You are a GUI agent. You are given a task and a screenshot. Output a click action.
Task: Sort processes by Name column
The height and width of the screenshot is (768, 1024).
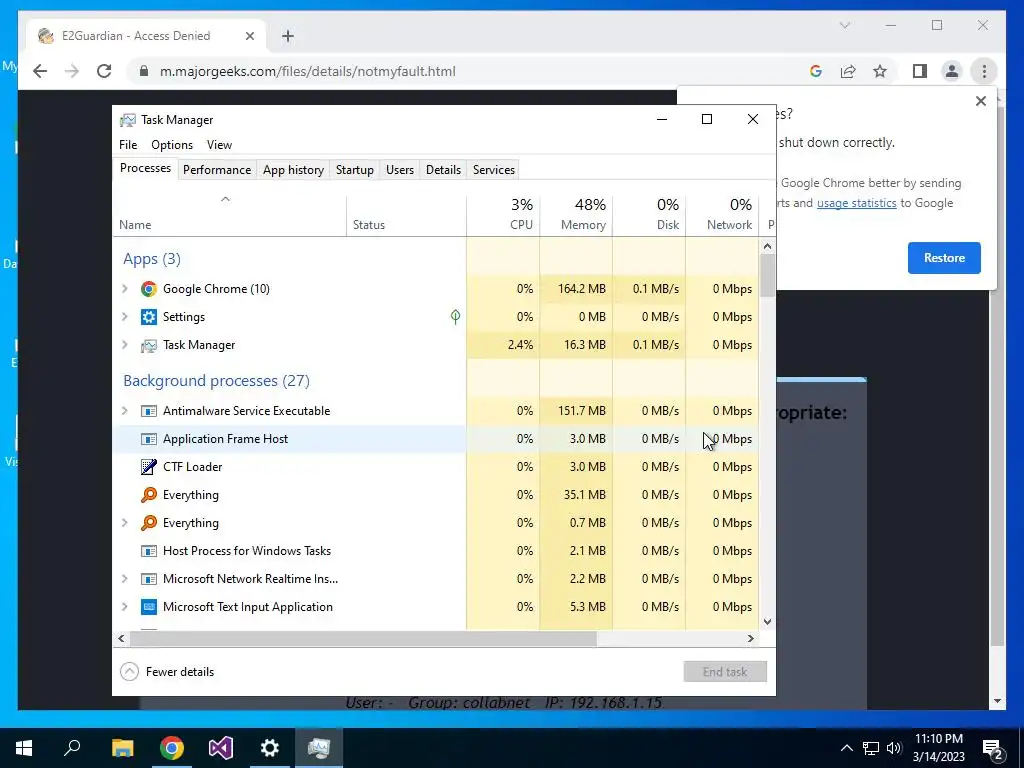[229, 215]
